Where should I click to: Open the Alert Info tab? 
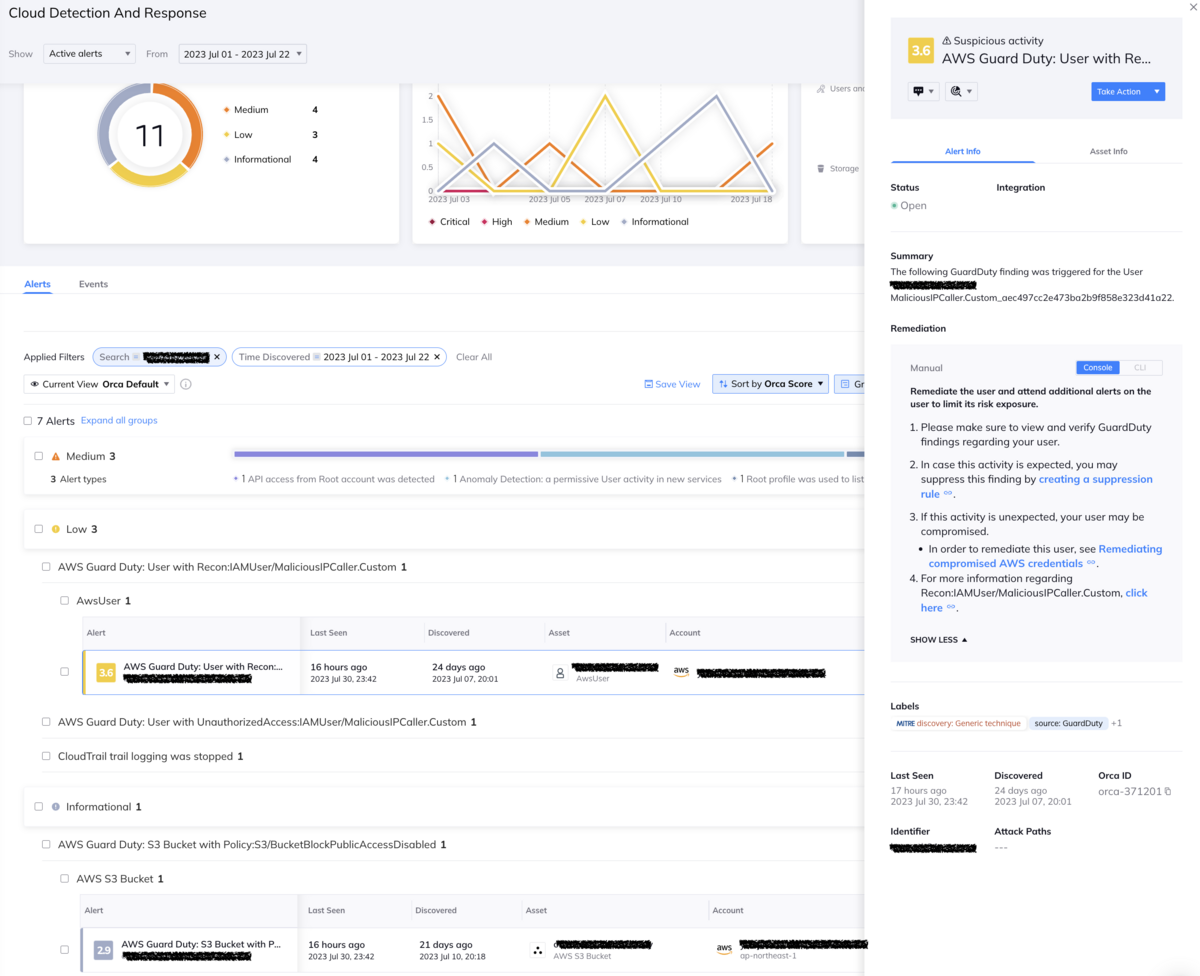tap(963, 151)
